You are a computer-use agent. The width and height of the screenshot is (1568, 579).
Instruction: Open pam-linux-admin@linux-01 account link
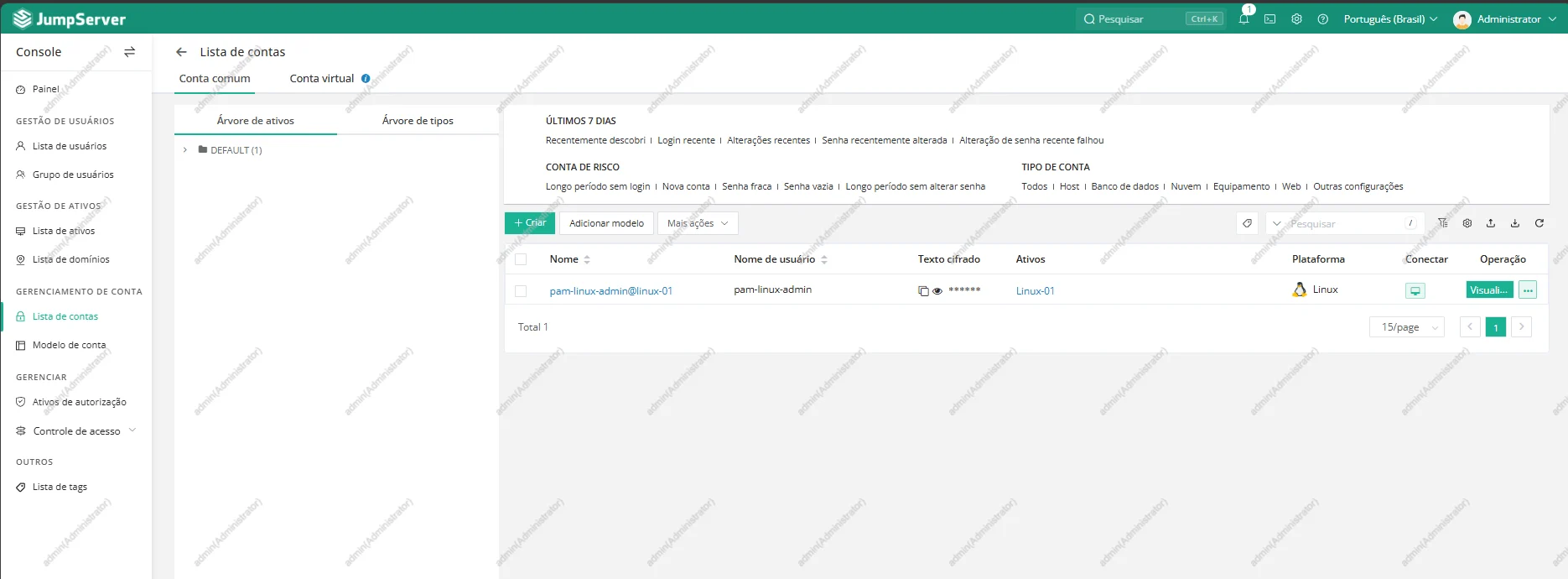click(x=611, y=291)
